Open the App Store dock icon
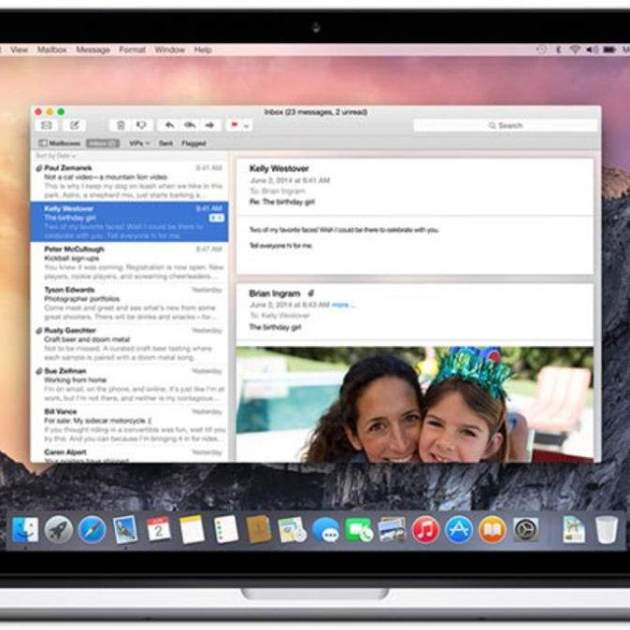630x630 pixels. [459, 529]
